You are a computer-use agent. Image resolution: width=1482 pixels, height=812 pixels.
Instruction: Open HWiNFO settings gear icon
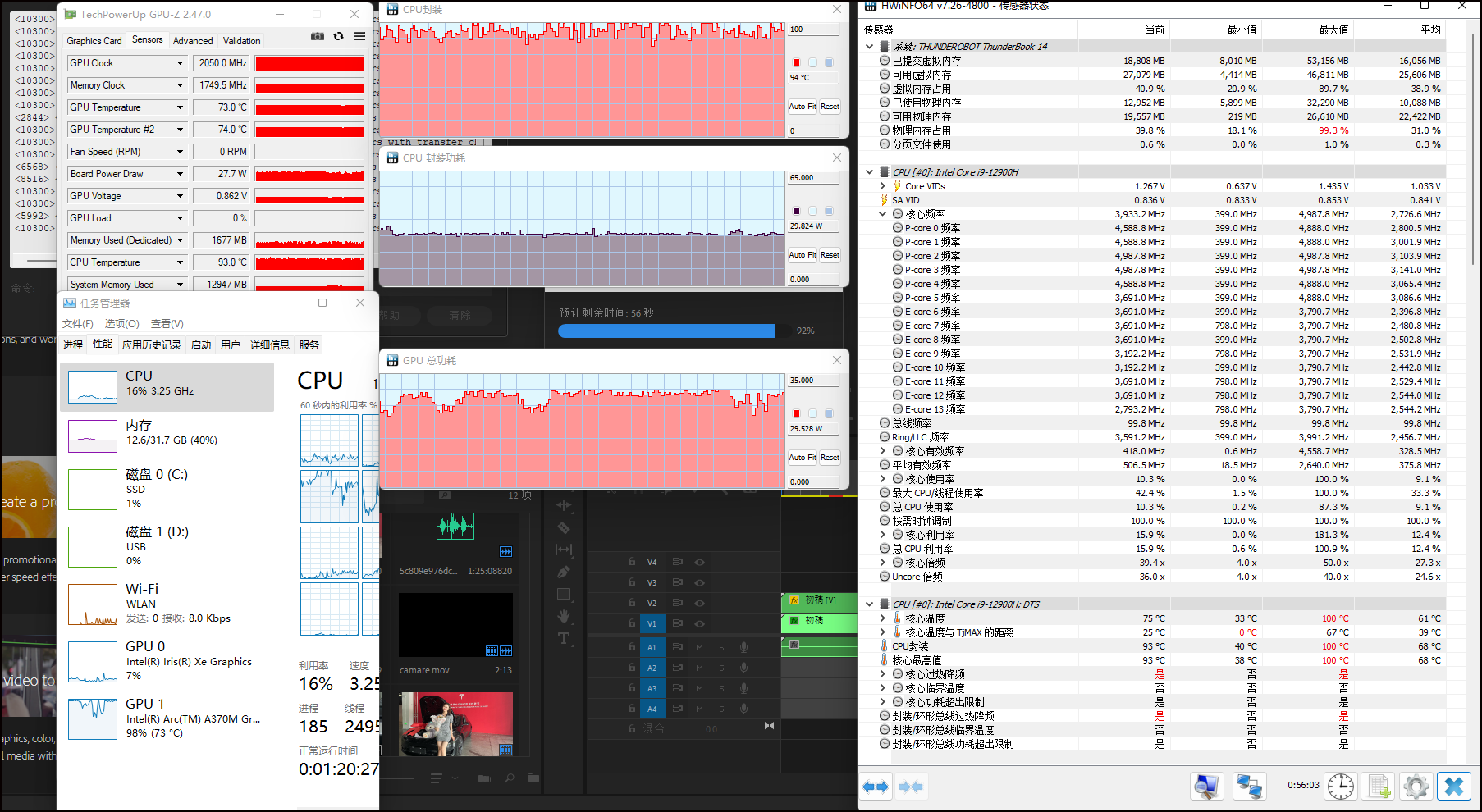pos(1416,787)
